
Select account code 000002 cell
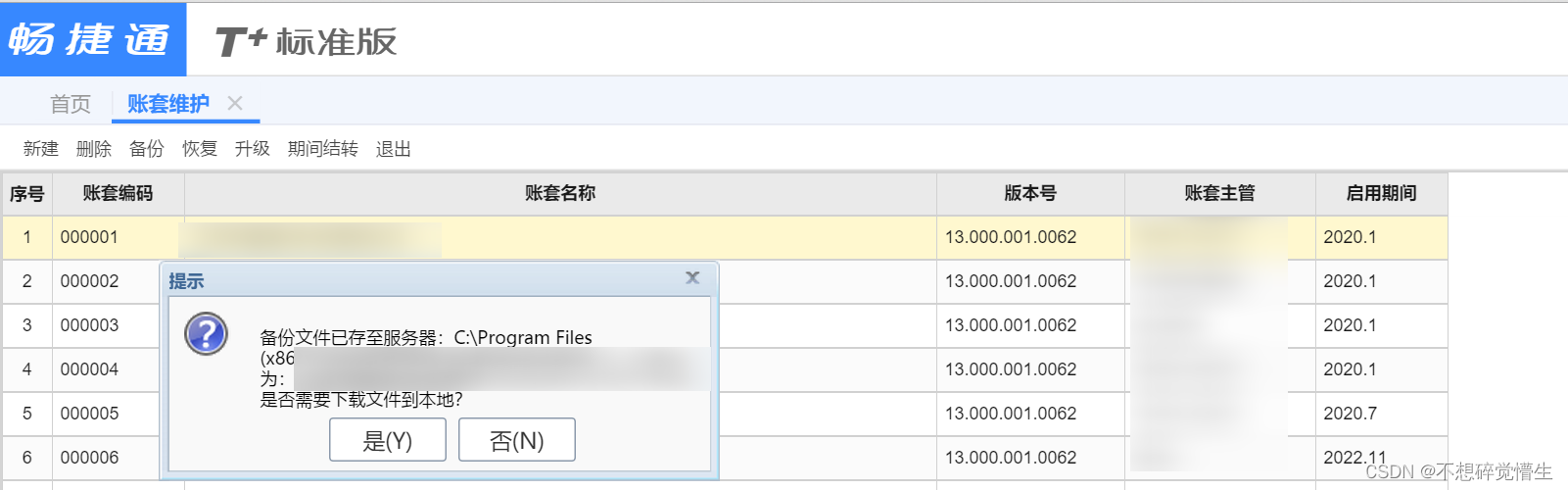coord(107,281)
